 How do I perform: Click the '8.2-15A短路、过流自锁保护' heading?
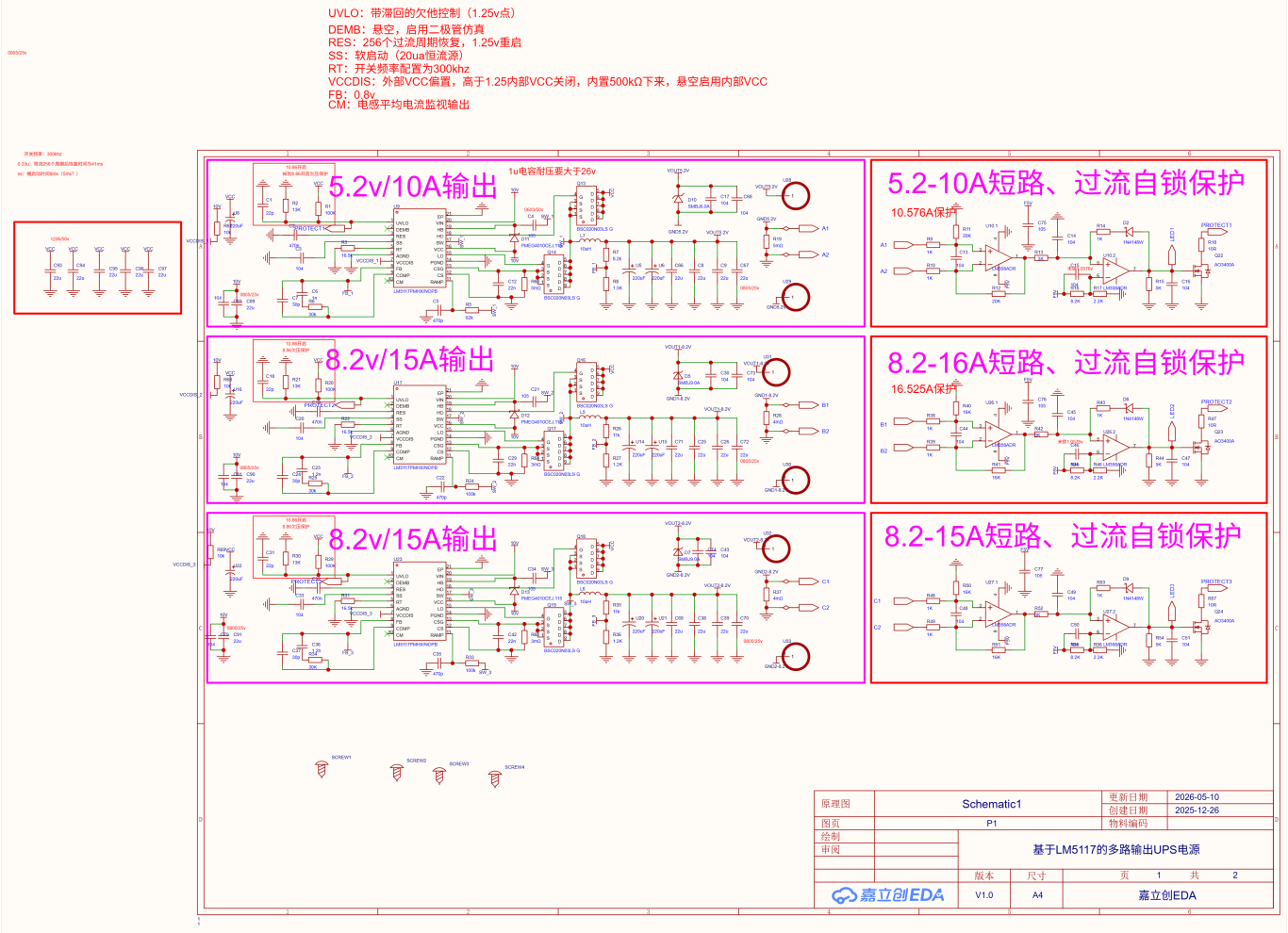(x=1063, y=536)
